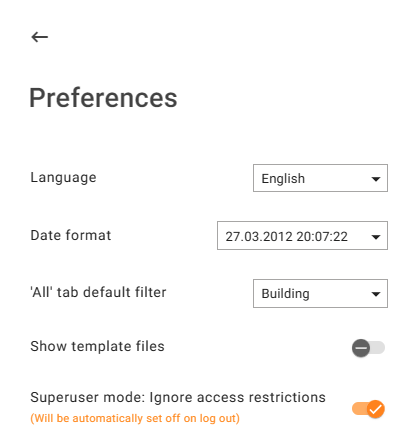404x445 pixels.
Task: Click the Preferences heading
Action: [x=103, y=98]
